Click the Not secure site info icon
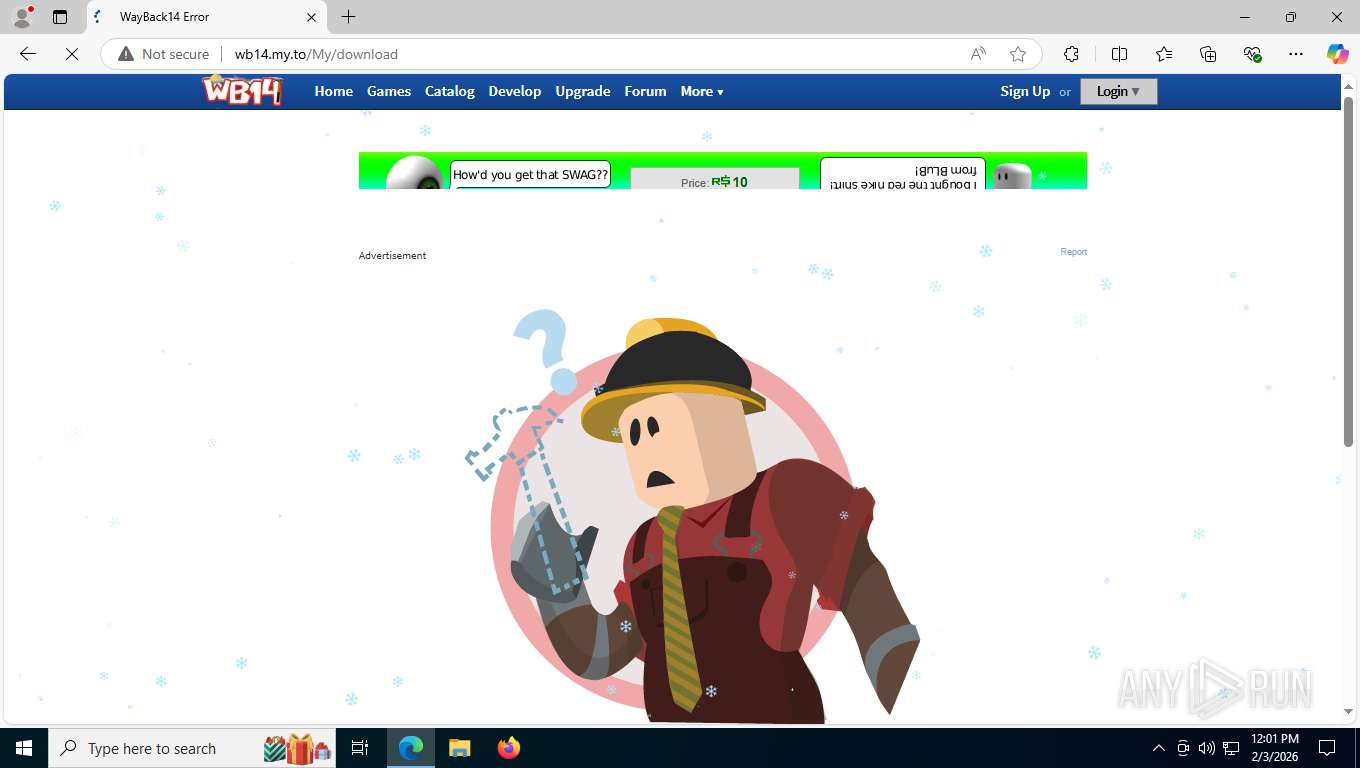This screenshot has width=1360, height=768. coord(164,54)
